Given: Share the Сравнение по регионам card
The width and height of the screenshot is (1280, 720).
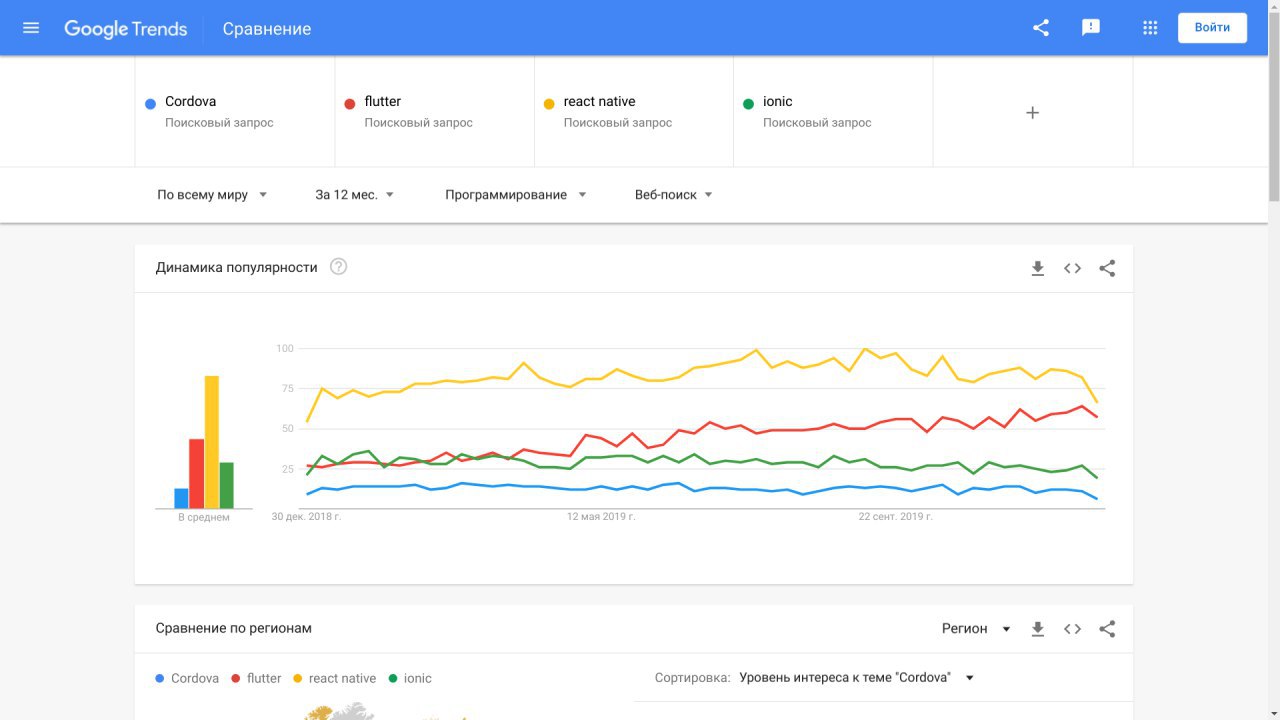Looking at the screenshot, I should point(1107,629).
